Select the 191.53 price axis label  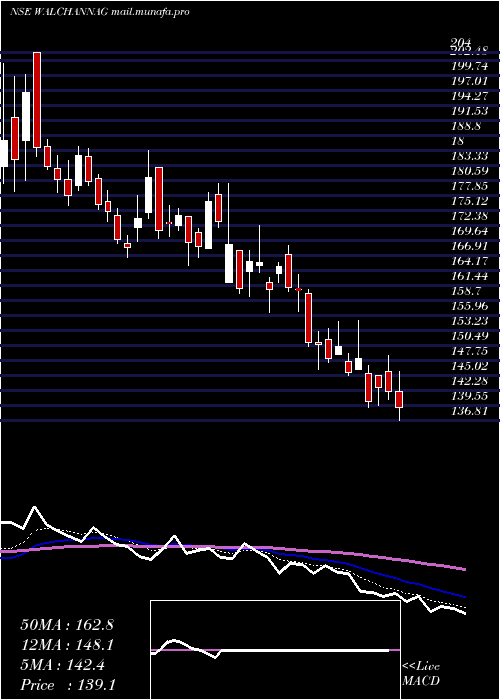[469, 111]
